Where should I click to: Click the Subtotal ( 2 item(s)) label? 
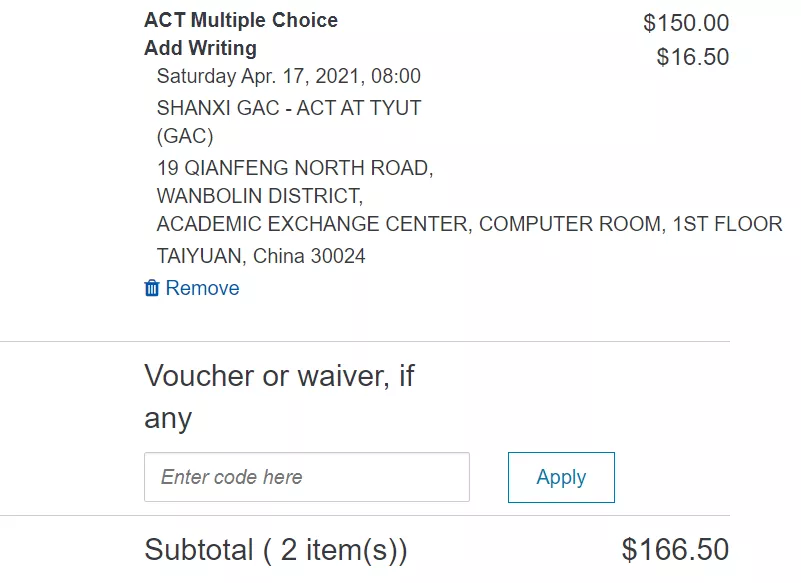click(x=276, y=550)
